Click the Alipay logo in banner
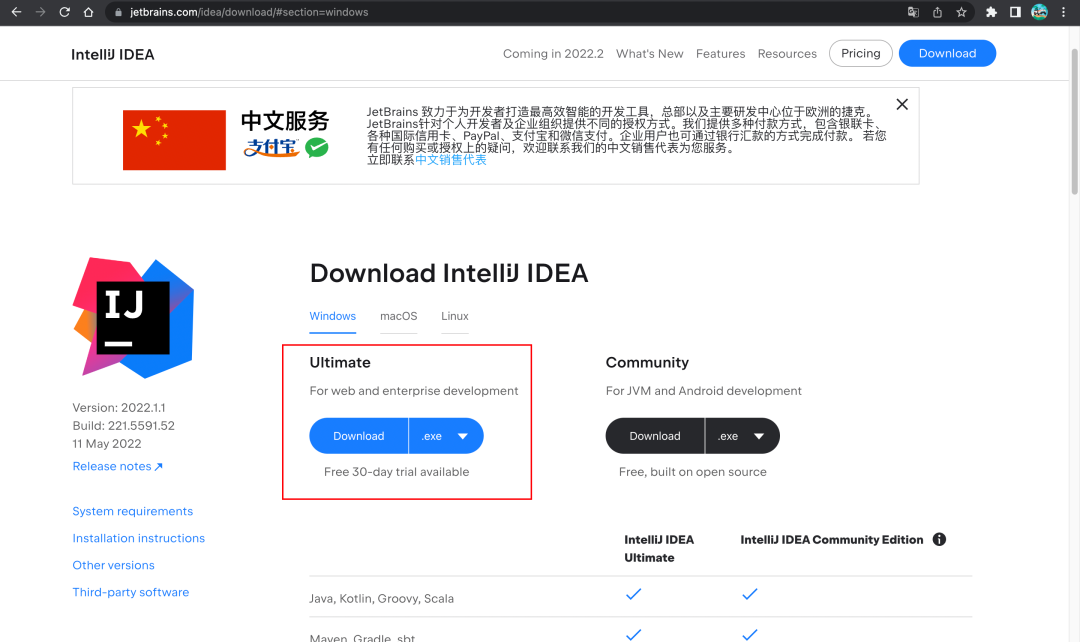The height and width of the screenshot is (642, 1080). 271,147
